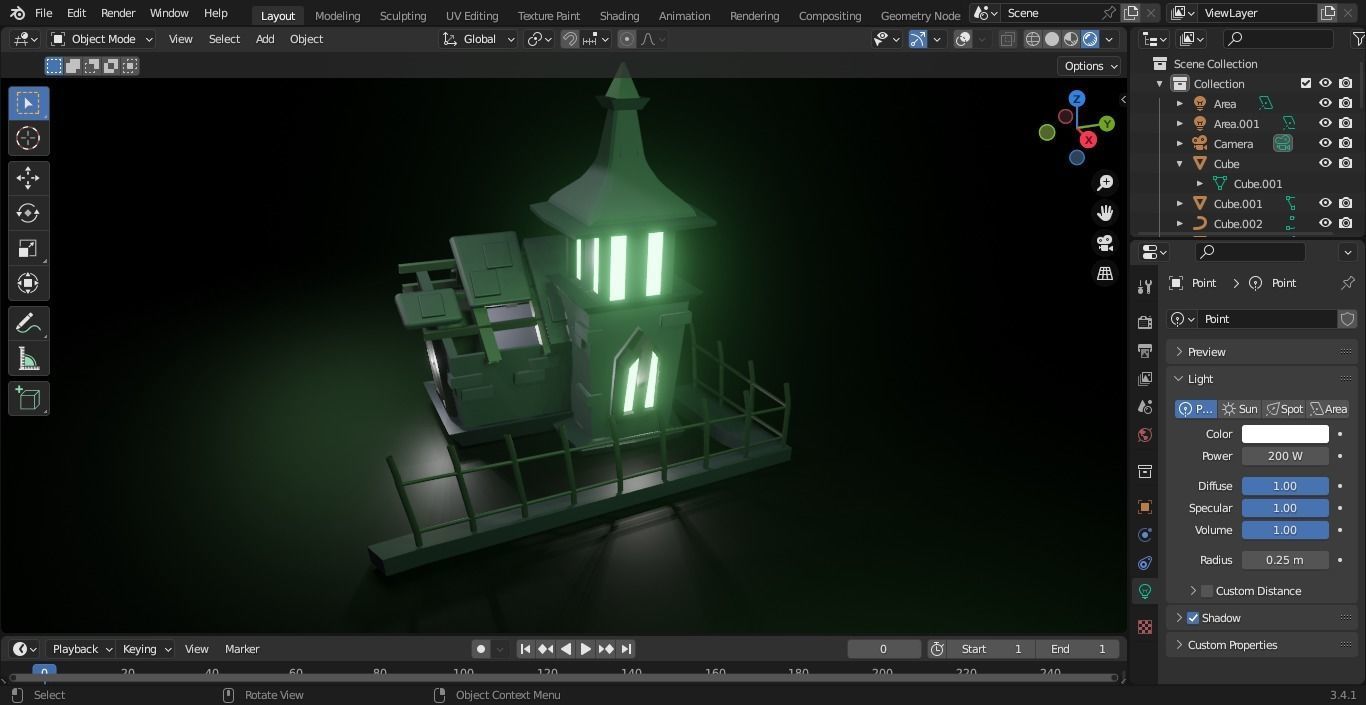Switch to the Shading workspace tab
Screen dimensions: 1366x705
point(619,16)
